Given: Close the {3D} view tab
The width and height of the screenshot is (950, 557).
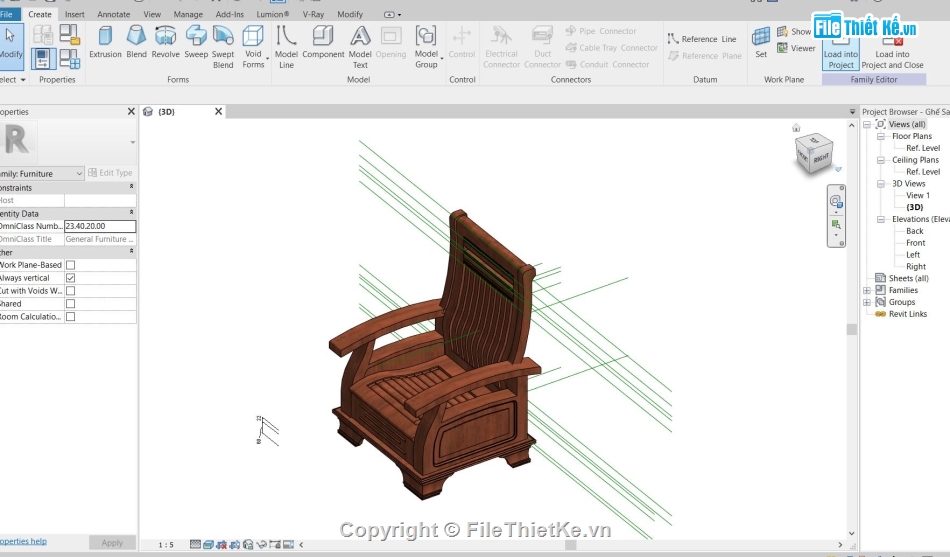Looking at the screenshot, I should coord(219,112).
